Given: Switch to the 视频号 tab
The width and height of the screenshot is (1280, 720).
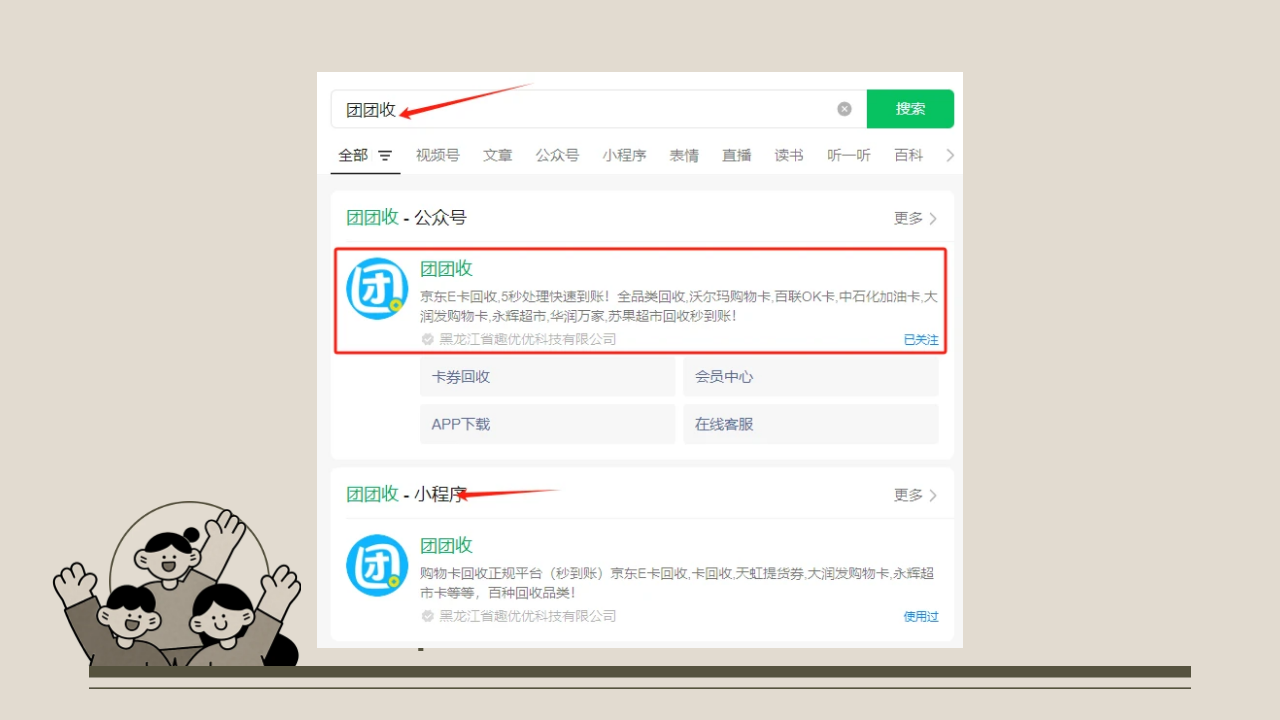Looking at the screenshot, I should click(x=438, y=155).
